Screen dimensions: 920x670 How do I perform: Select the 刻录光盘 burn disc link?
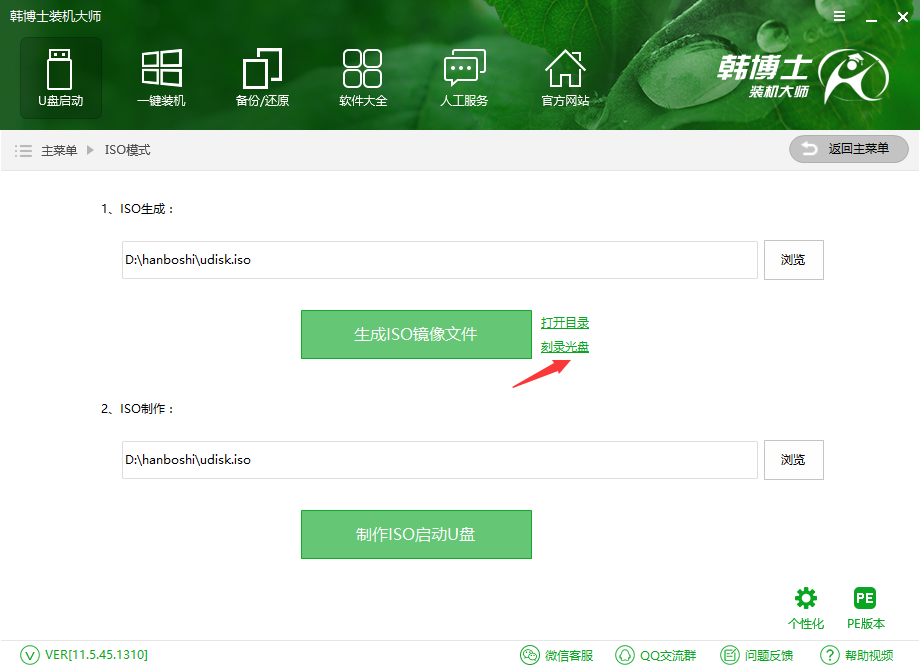pos(565,345)
